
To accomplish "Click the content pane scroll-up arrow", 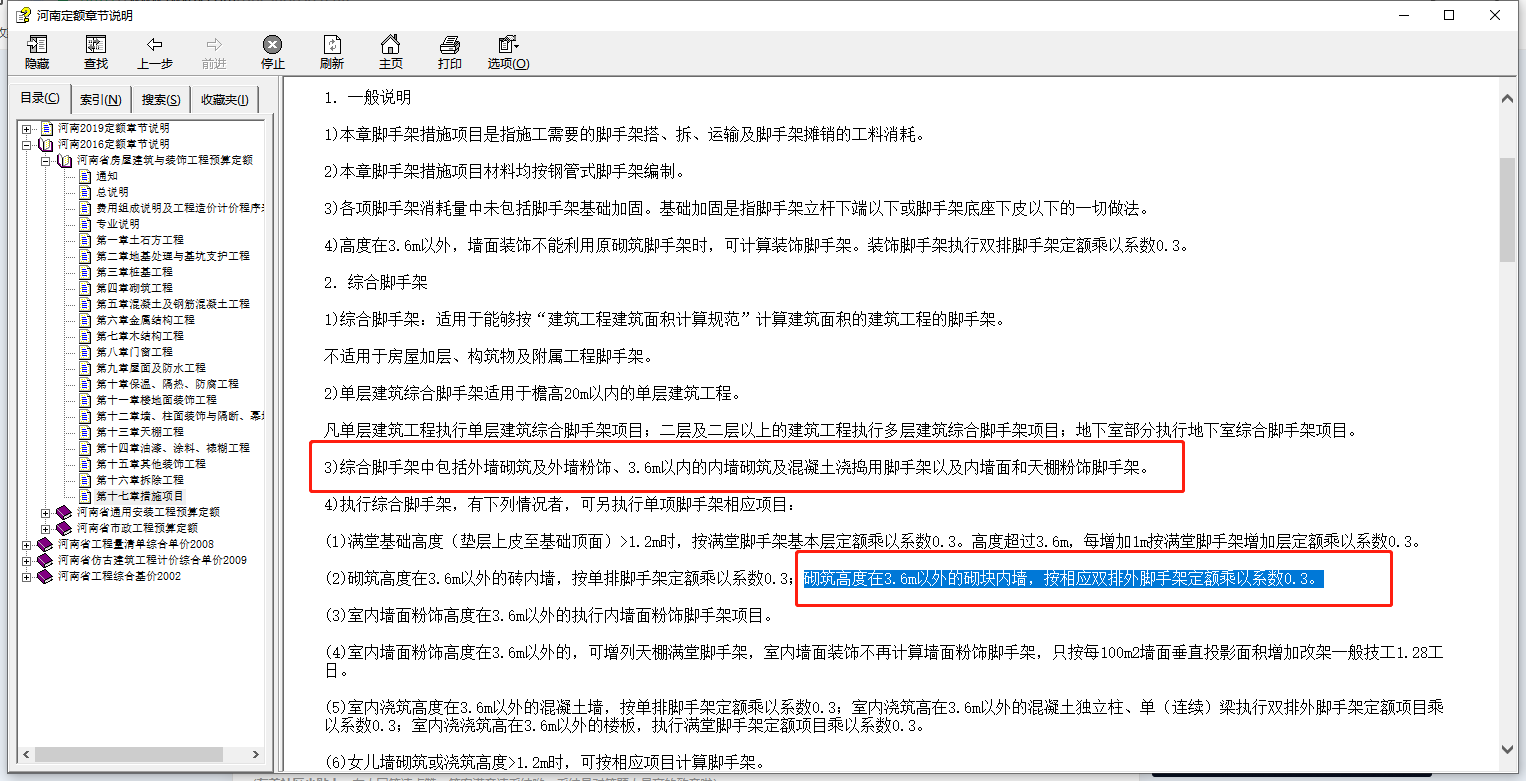I will [x=1507, y=96].
